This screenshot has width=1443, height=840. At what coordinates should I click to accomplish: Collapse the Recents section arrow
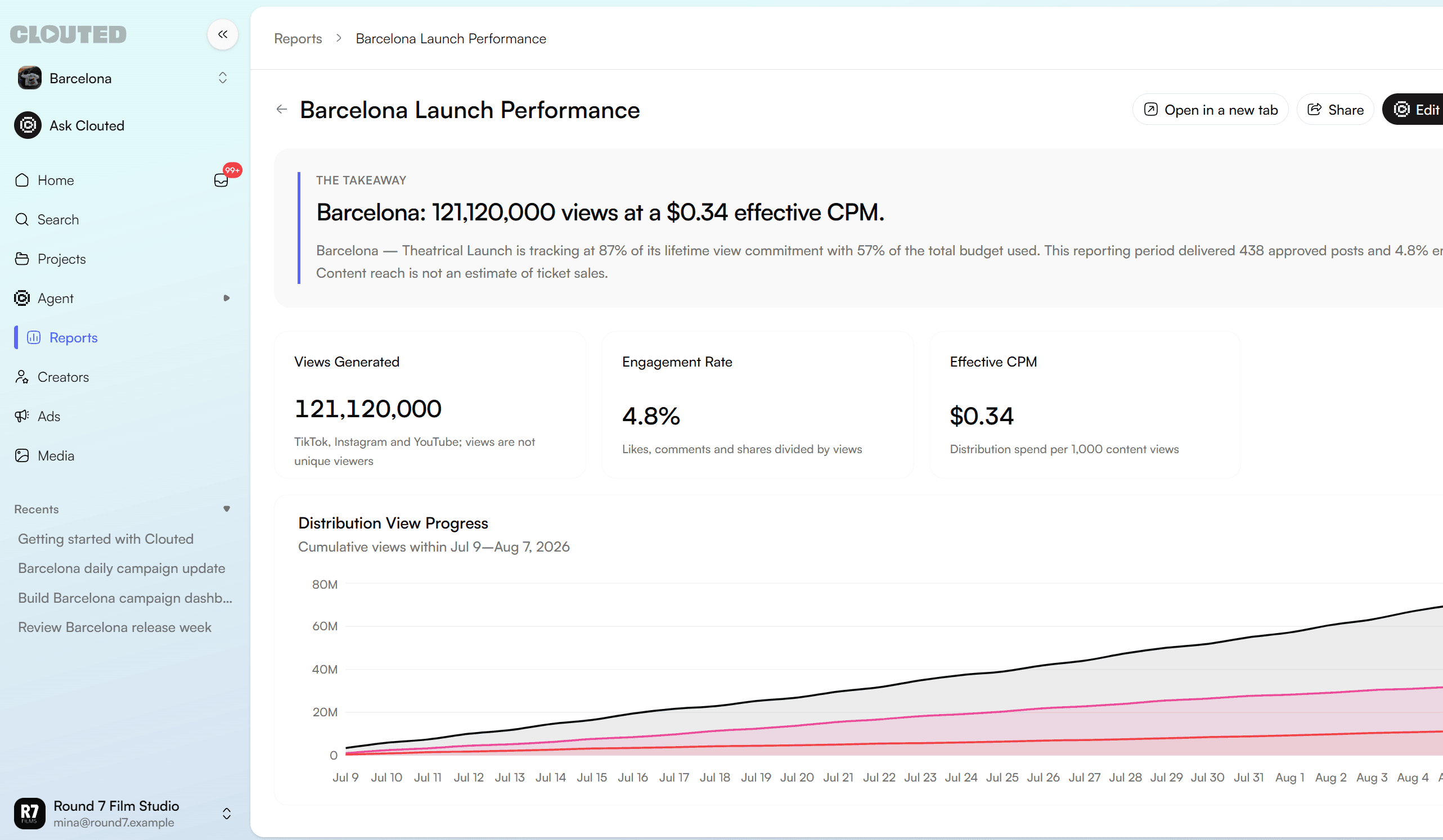[227, 509]
